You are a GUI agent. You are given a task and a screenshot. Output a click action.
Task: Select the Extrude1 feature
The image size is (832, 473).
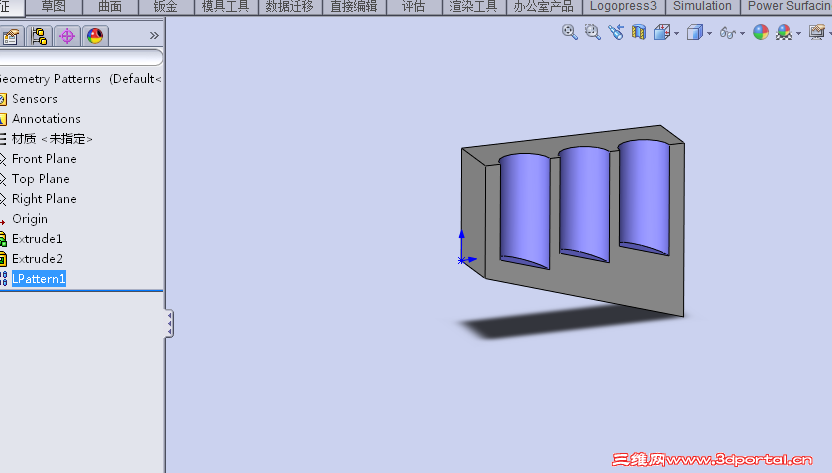coord(37,239)
